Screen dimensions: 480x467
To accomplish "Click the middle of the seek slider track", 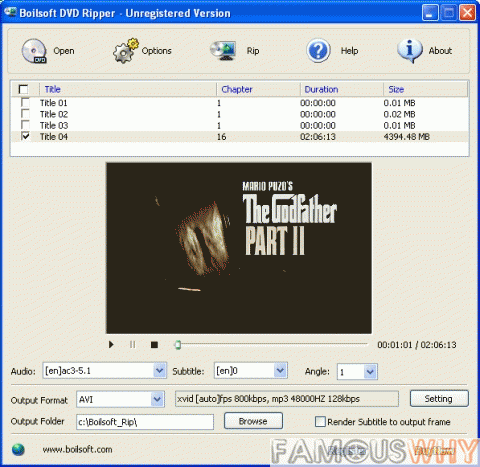I will [271, 345].
